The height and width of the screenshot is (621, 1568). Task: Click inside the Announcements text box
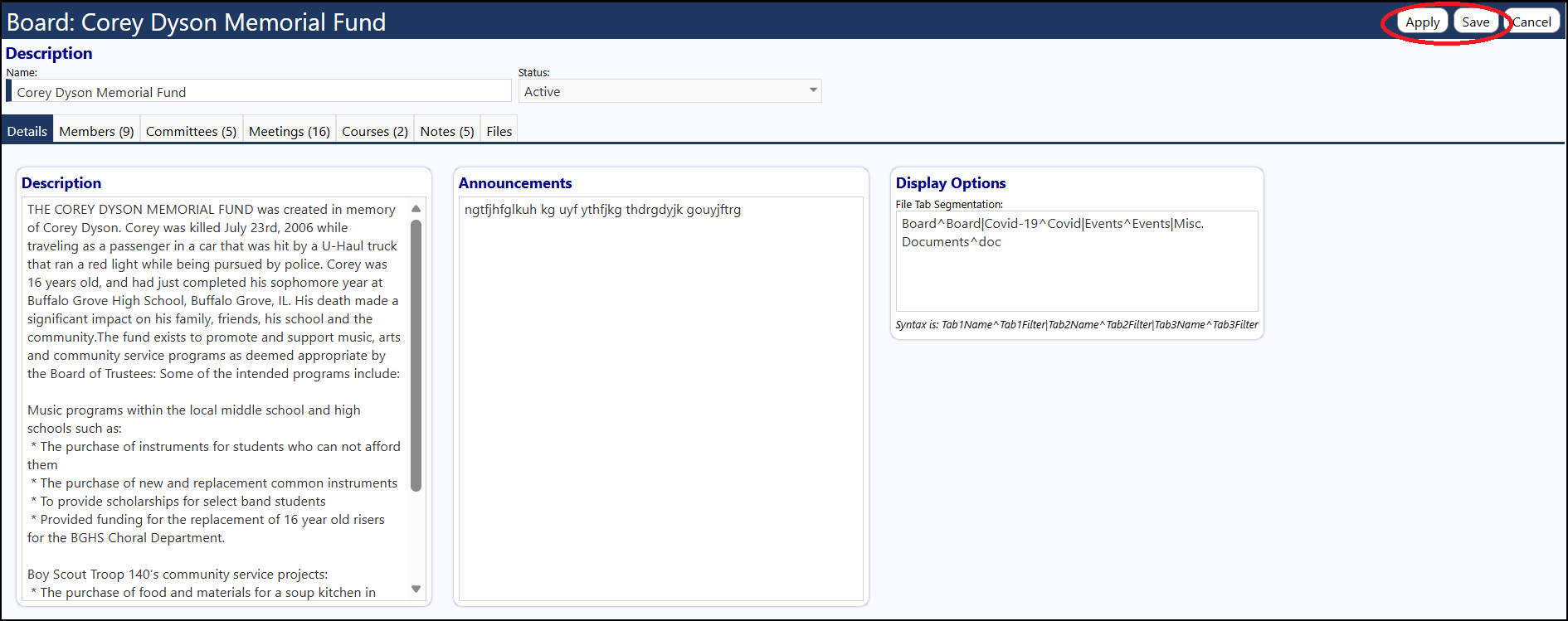coord(661,399)
